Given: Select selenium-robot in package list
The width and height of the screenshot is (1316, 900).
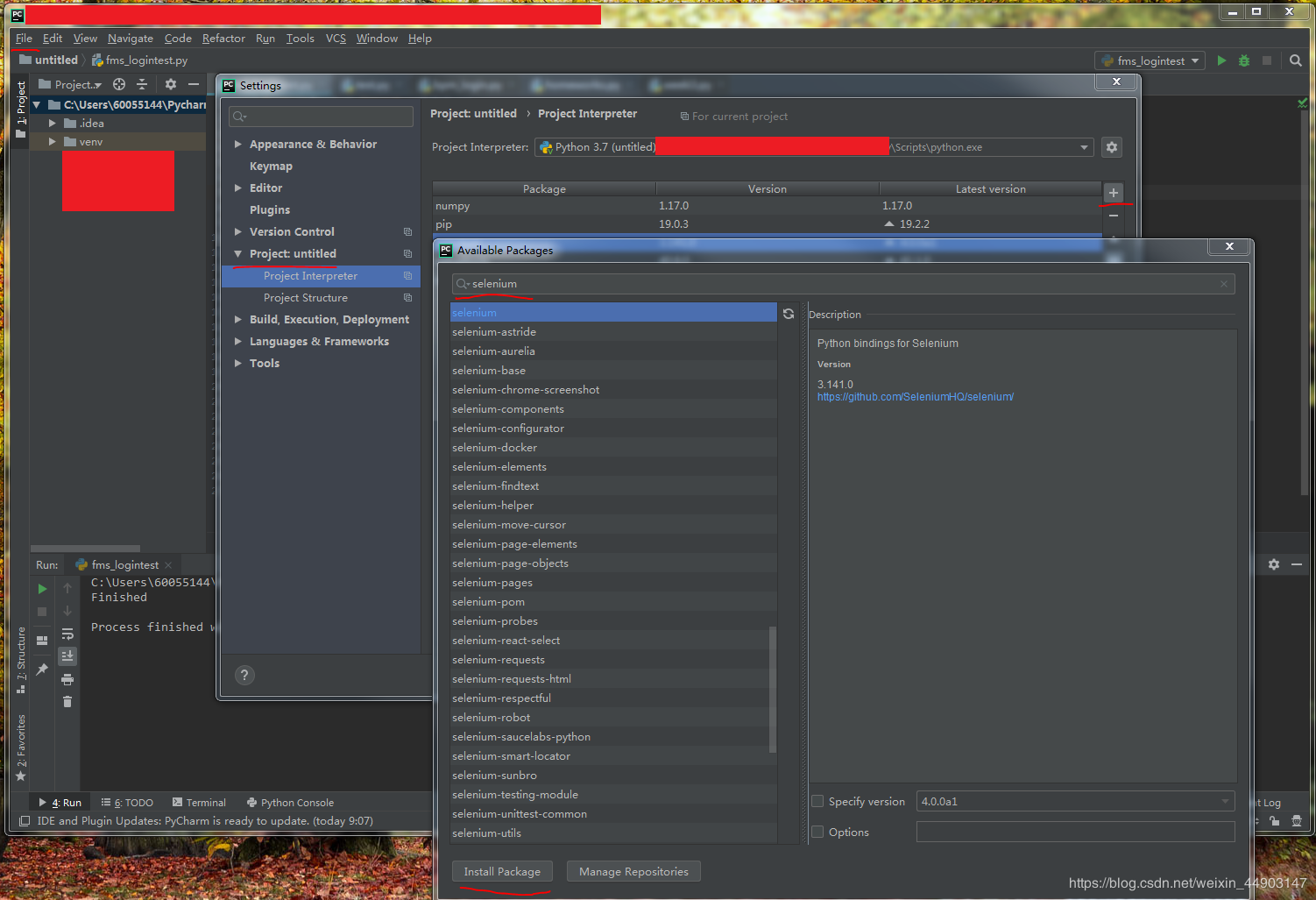Looking at the screenshot, I should [613, 717].
